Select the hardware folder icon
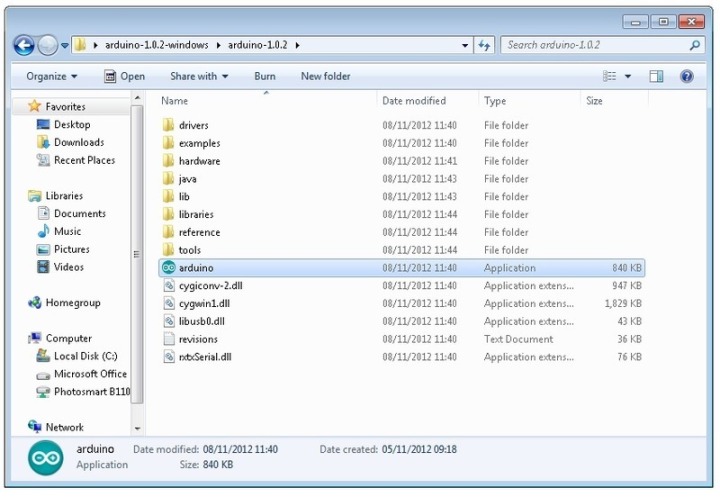Image resolution: width=720 pixels, height=497 pixels. (169, 161)
